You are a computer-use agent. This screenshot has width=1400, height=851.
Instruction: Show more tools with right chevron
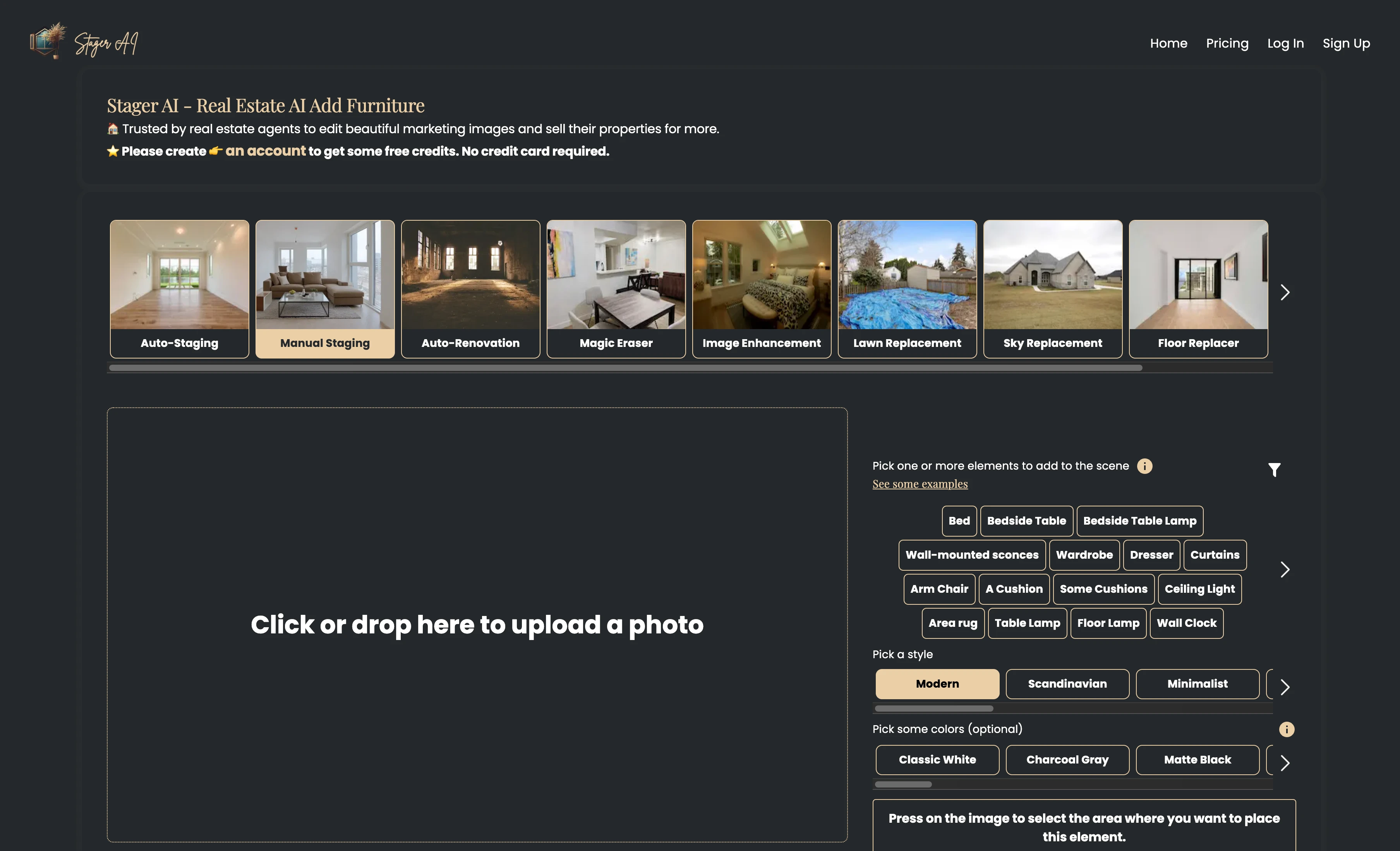tap(1285, 292)
